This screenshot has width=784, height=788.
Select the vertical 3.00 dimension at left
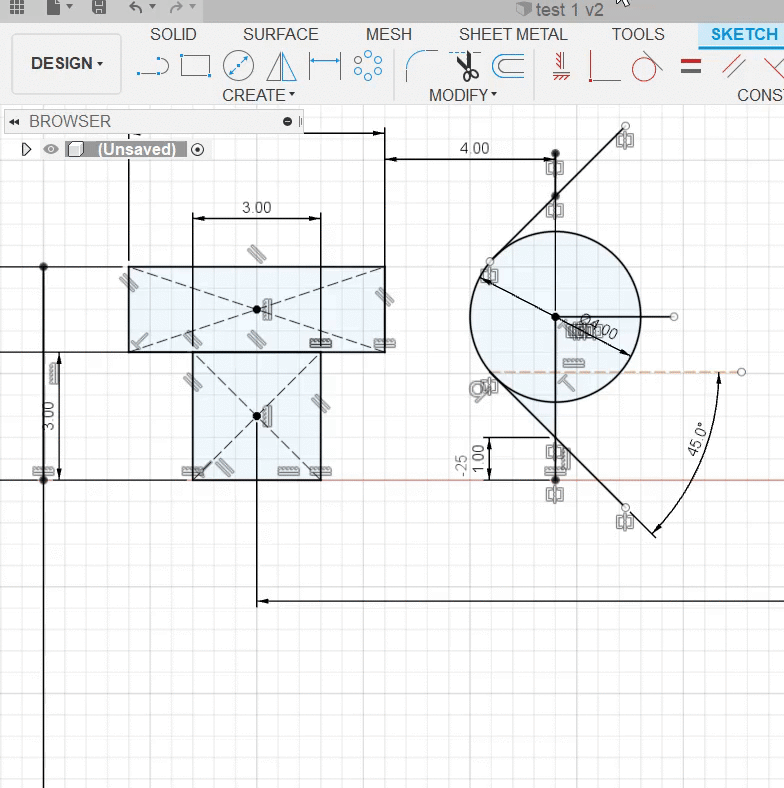[x=48, y=416]
